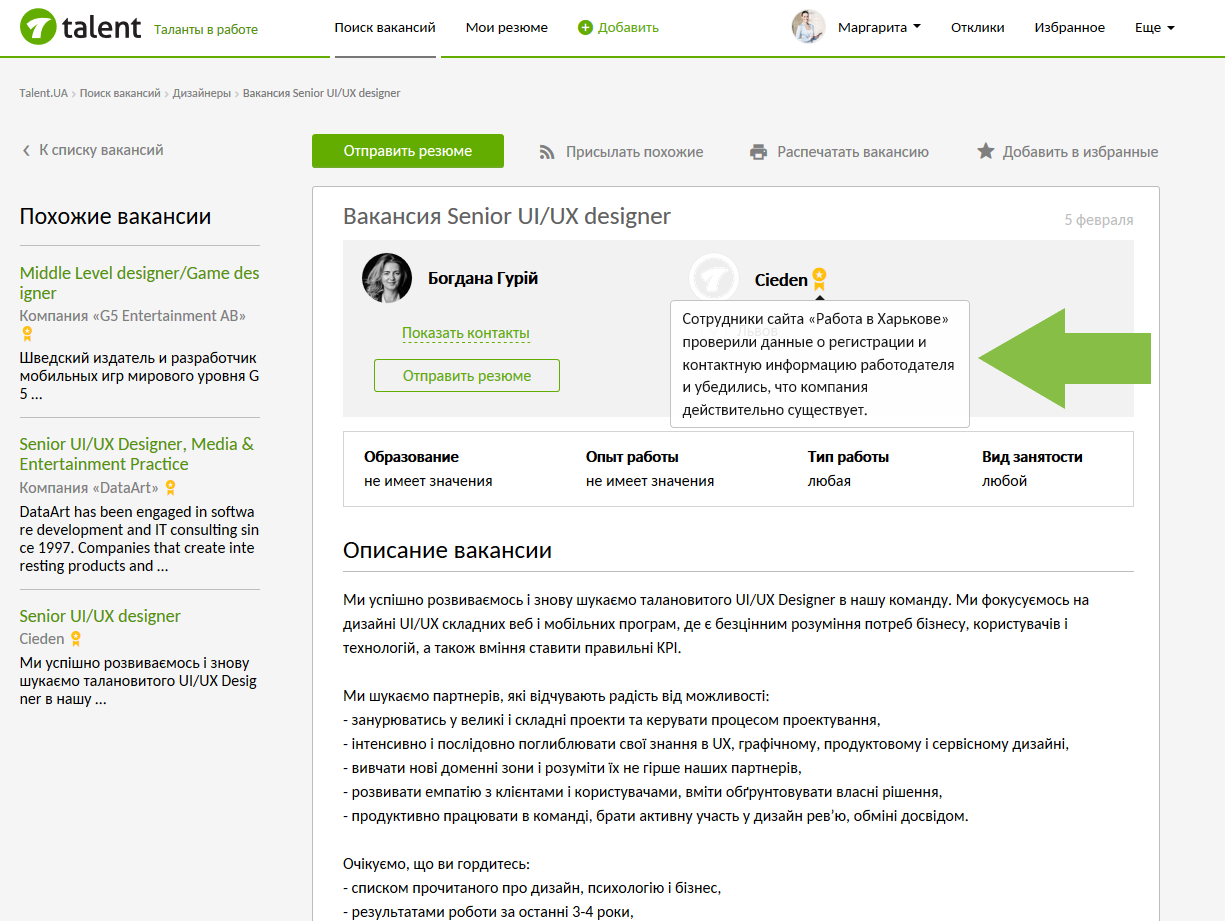Click Компания «G5 Entertainment AB» text
The height and width of the screenshot is (921, 1225).
pos(133,316)
